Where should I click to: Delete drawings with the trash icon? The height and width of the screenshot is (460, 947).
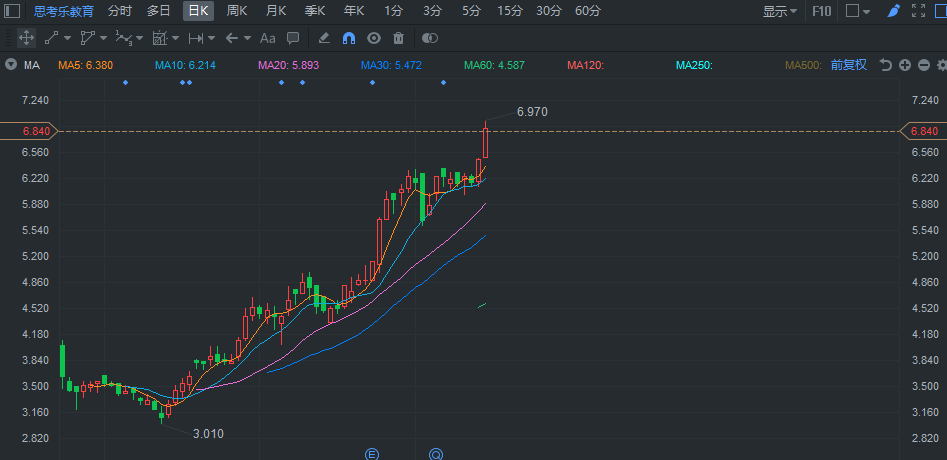398,38
